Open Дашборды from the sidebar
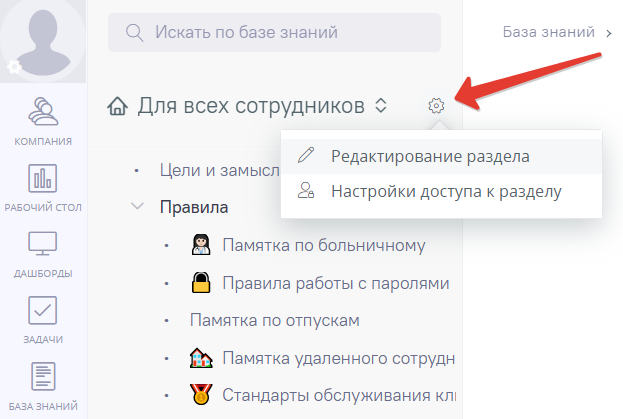This screenshot has height=419, width=623. click(x=43, y=255)
